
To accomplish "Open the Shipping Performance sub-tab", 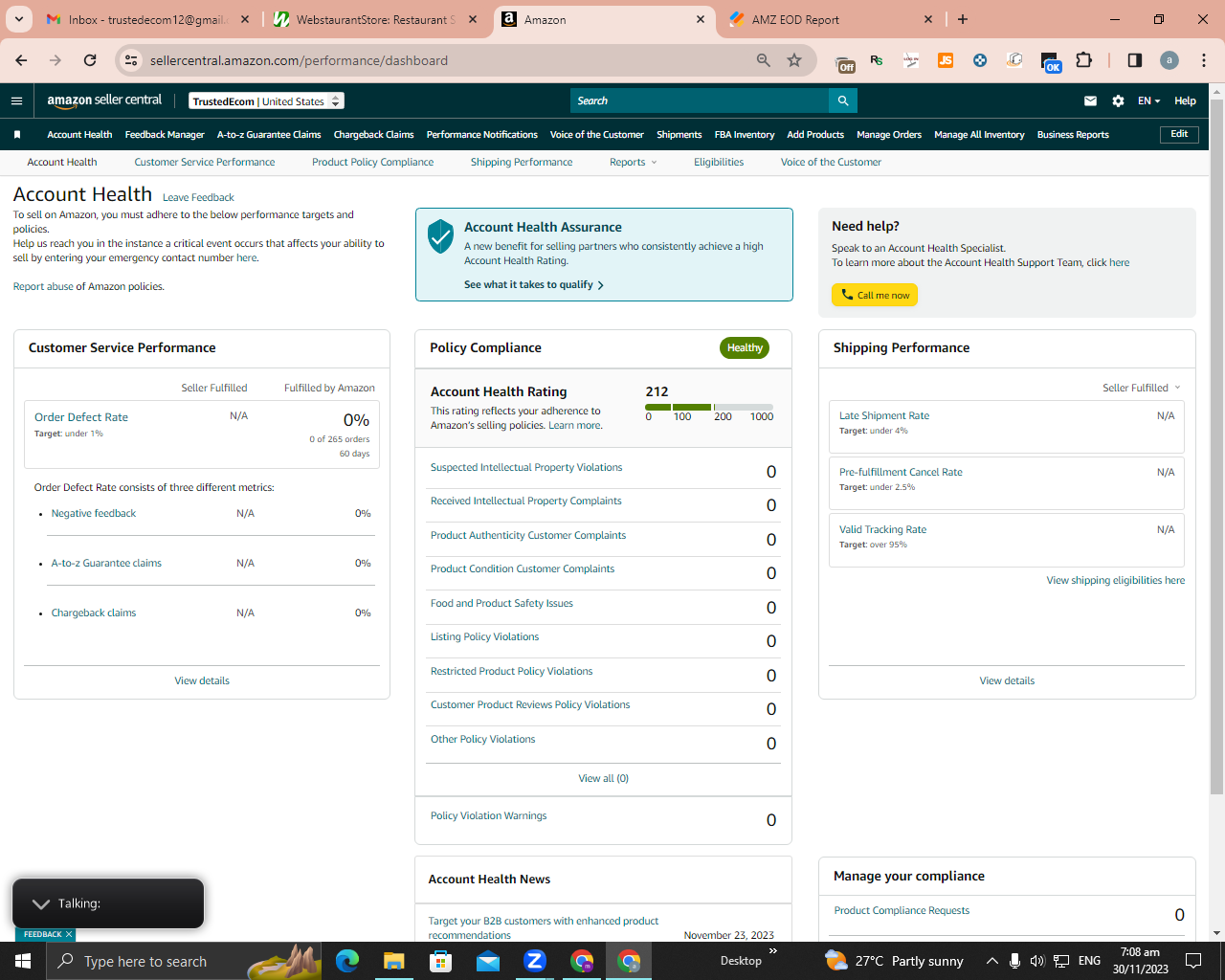I will click(x=522, y=163).
